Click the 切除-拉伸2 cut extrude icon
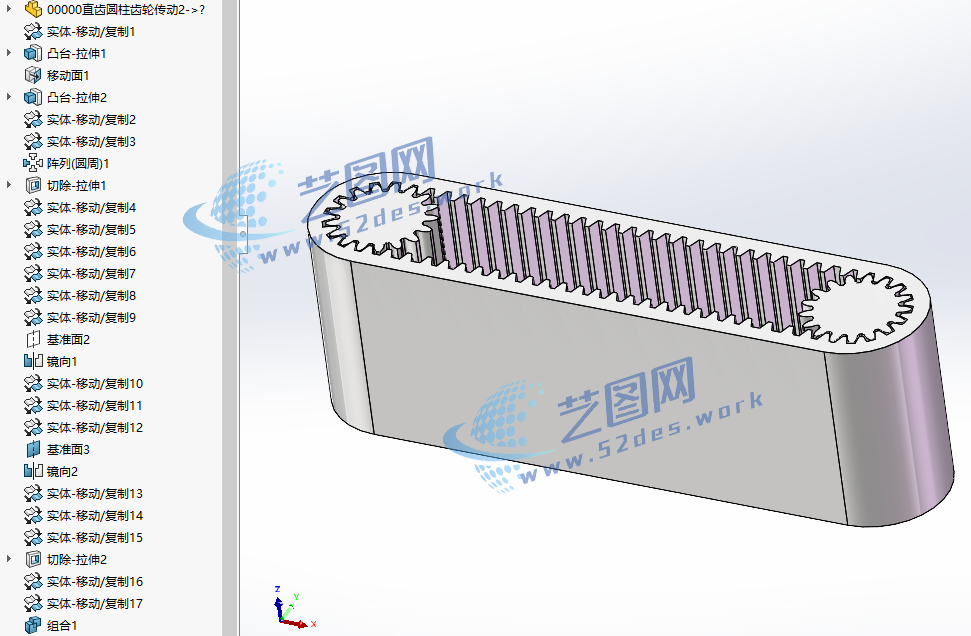This screenshot has width=971, height=636. [33, 560]
